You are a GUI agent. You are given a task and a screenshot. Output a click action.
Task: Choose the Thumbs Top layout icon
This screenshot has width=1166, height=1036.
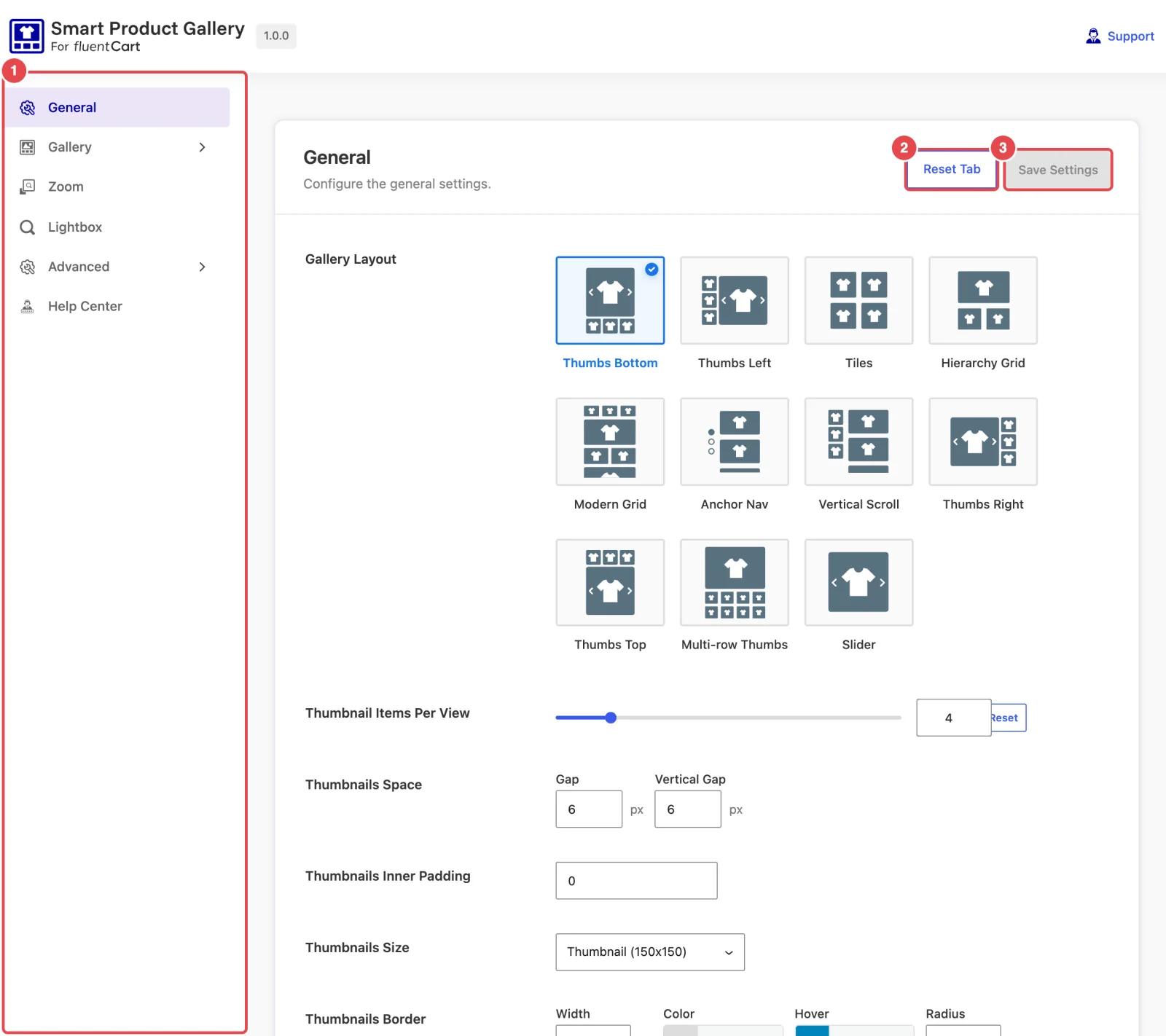[610, 582]
